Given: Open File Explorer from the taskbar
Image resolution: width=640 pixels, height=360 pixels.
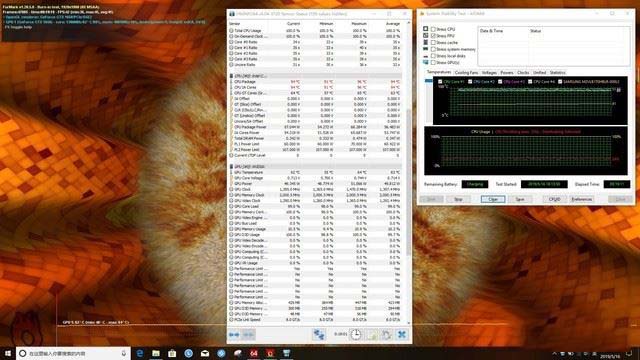Looking at the screenshot, I should 156,353.
